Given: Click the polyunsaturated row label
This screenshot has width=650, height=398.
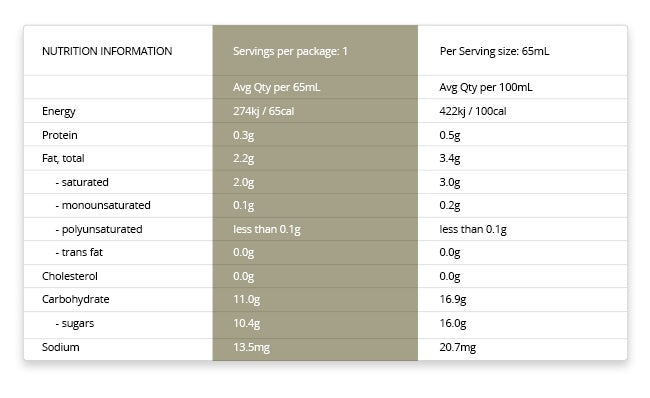Looking at the screenshot, I should (99, 230).
